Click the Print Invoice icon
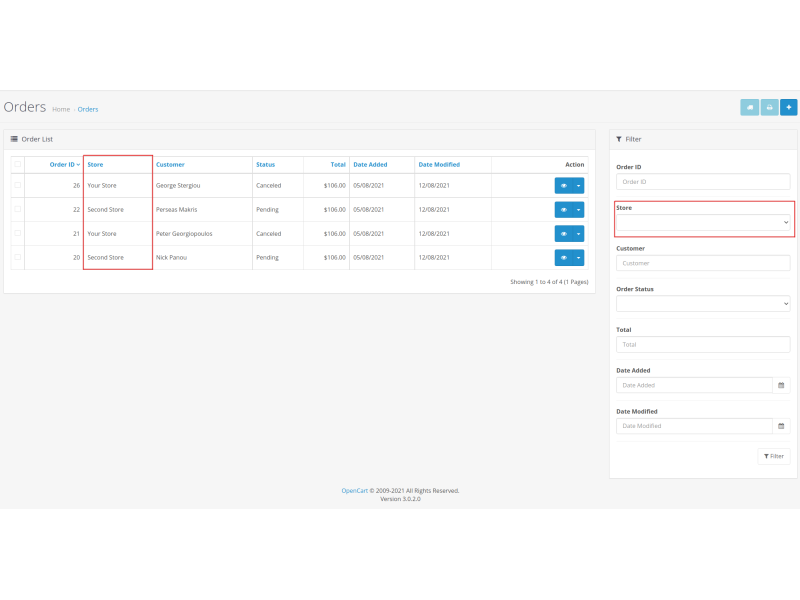Screen dimensions: 800x600 pos(769,107)
